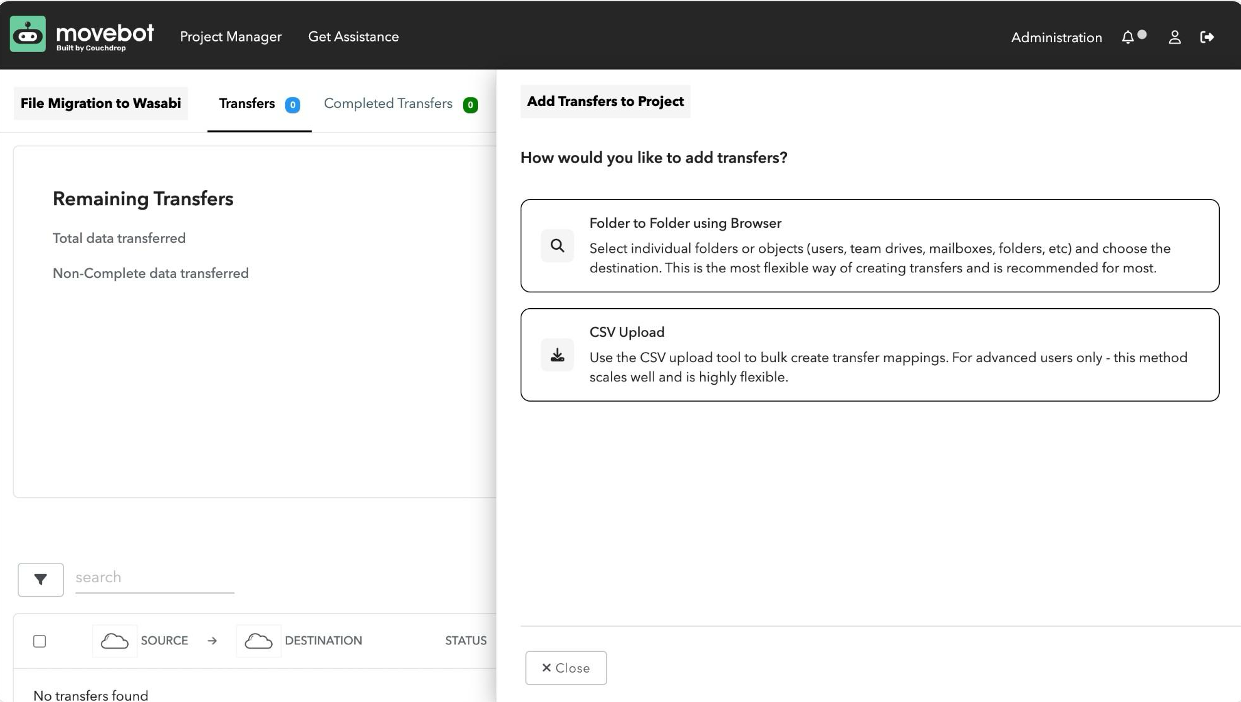Image resolution: width=1241 pixels, height=702 pixels.
Task: Open the user profile icon
Action: coord(1175,37)
